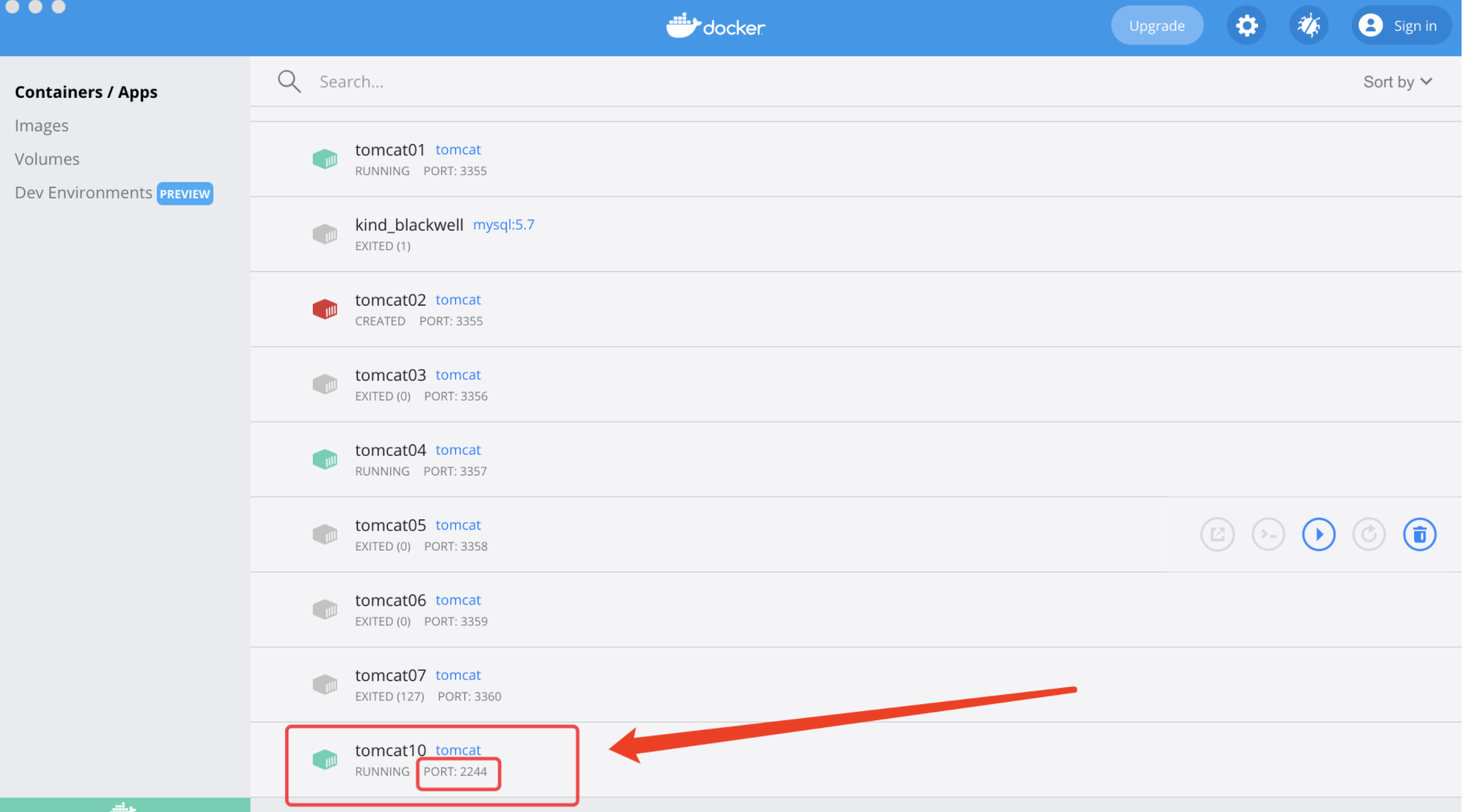The image size is (1473, 812).
Task: Select the tomcat10 container name
Action: click(390, 750)
